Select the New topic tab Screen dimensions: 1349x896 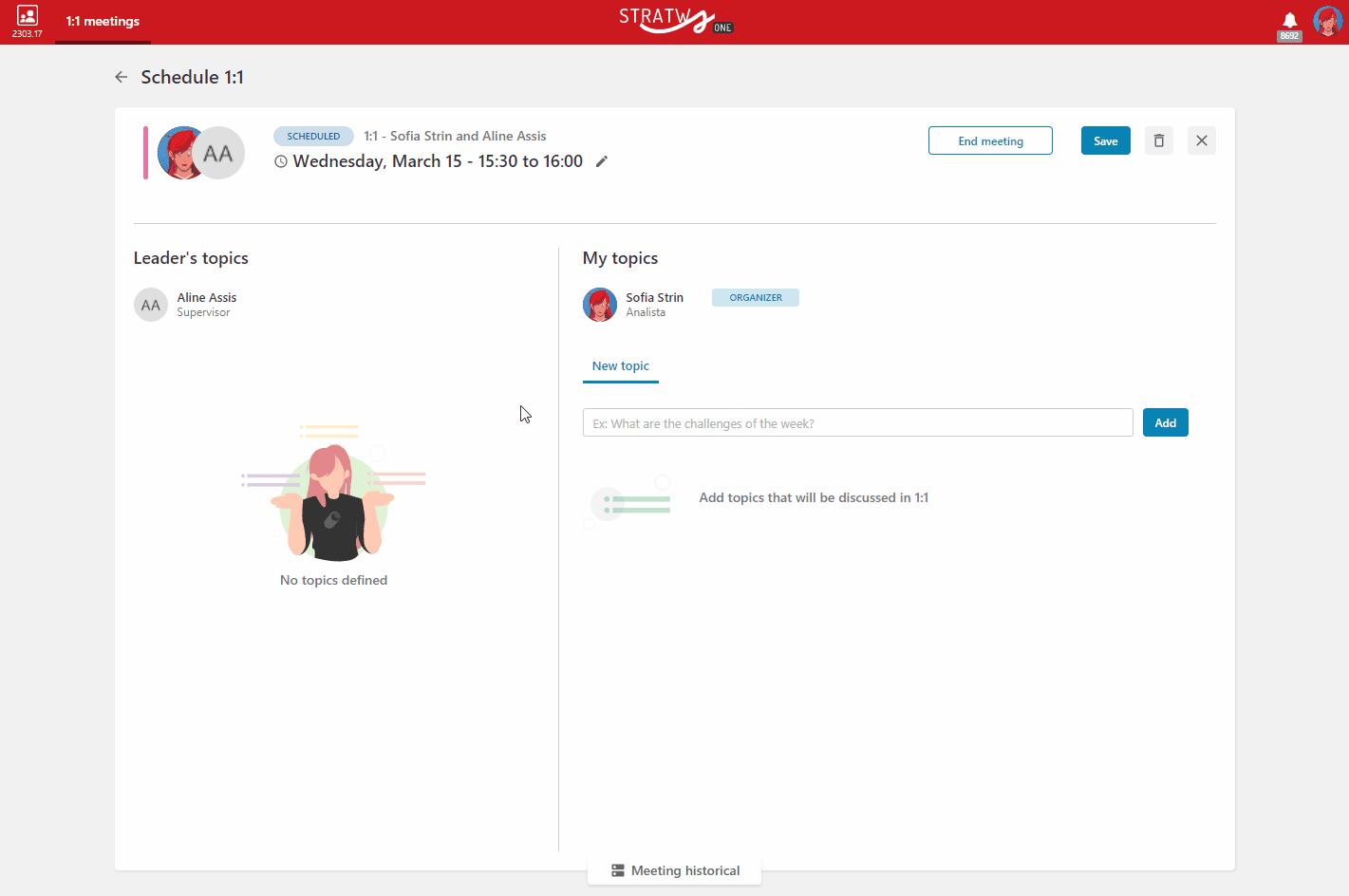point(621,366)
